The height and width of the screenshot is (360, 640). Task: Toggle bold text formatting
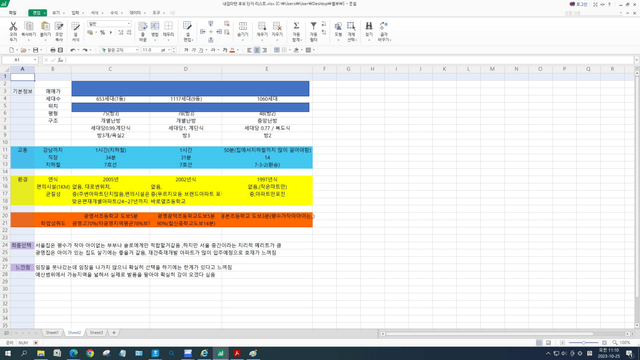(186, 50)
